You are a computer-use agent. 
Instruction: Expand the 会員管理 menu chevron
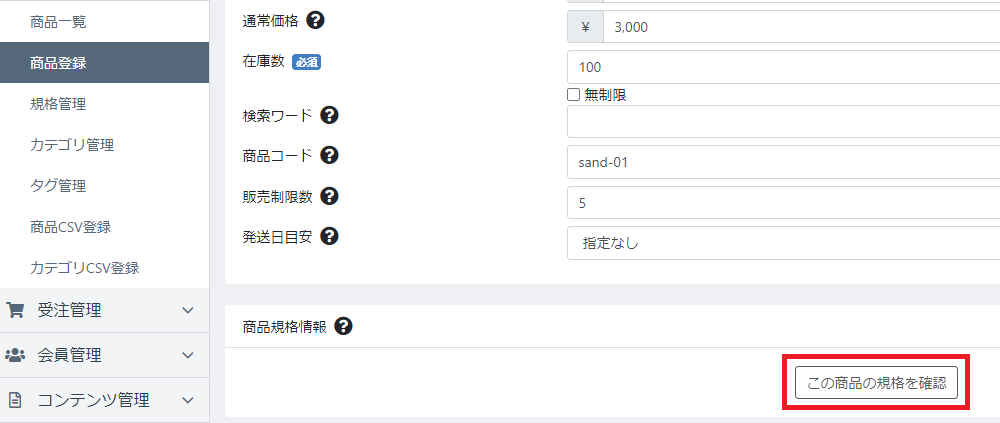[x=188, y=355]
